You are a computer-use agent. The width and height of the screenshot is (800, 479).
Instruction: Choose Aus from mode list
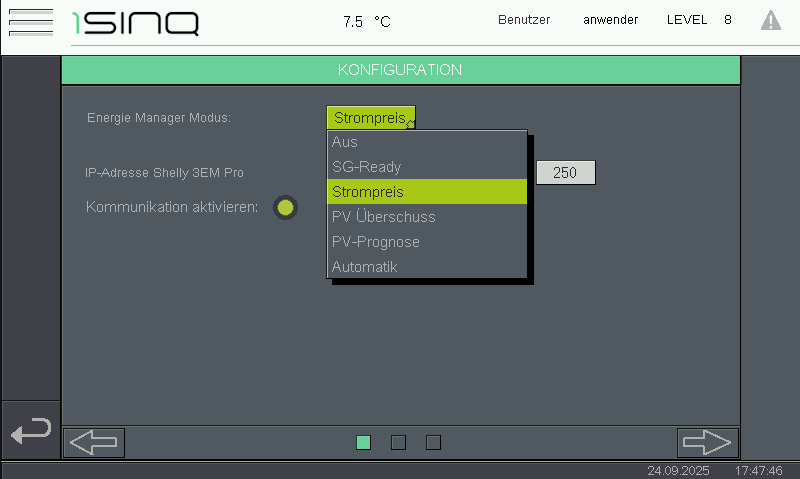(427, 142)
